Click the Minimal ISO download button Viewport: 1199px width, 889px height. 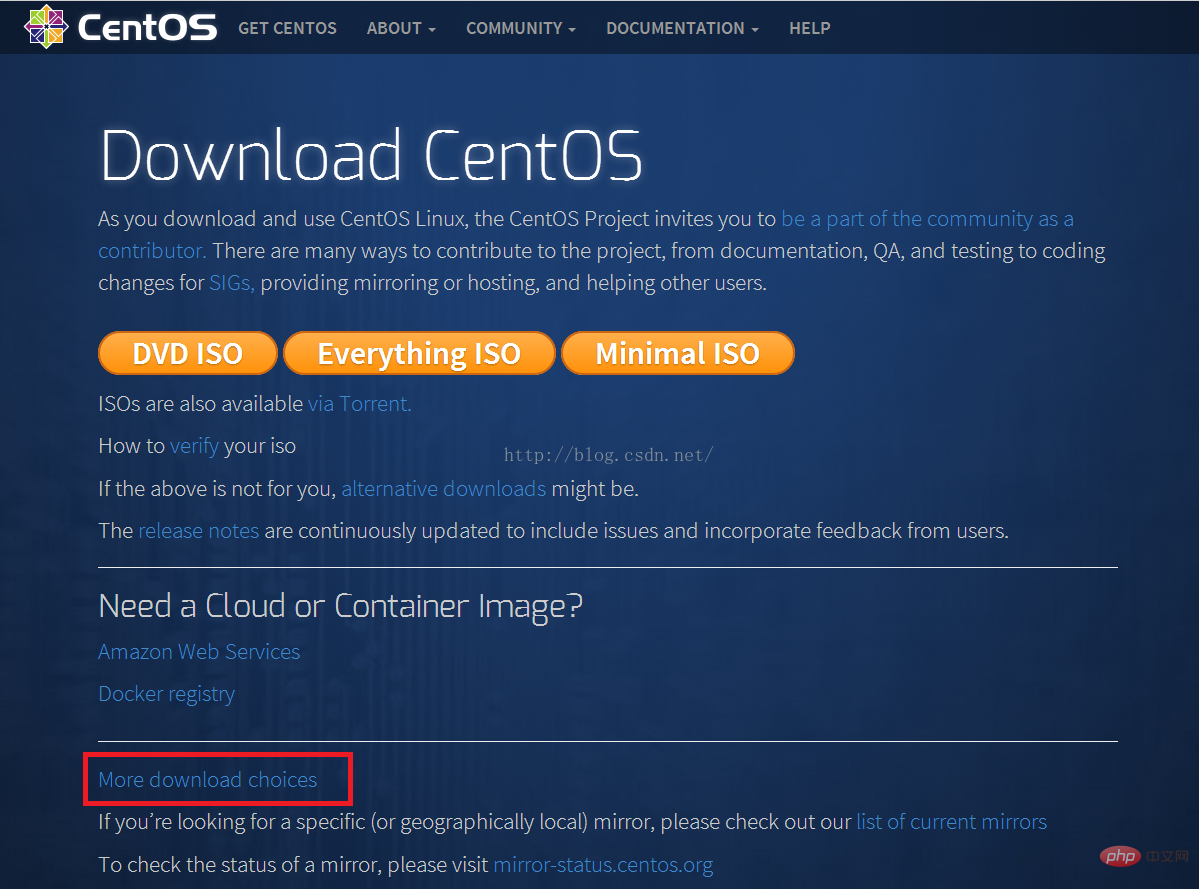pos(677,353)
